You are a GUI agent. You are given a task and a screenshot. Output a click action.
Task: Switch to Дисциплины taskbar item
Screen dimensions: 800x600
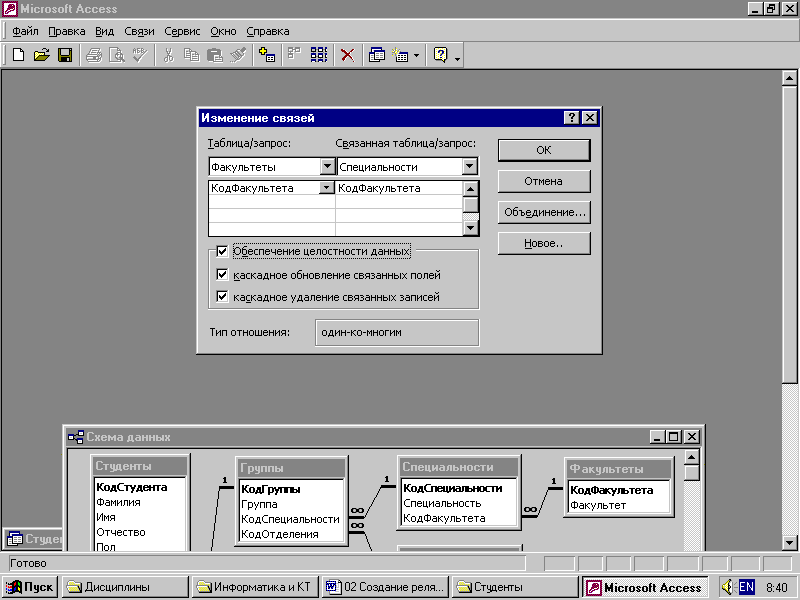(x=125, y=587)
